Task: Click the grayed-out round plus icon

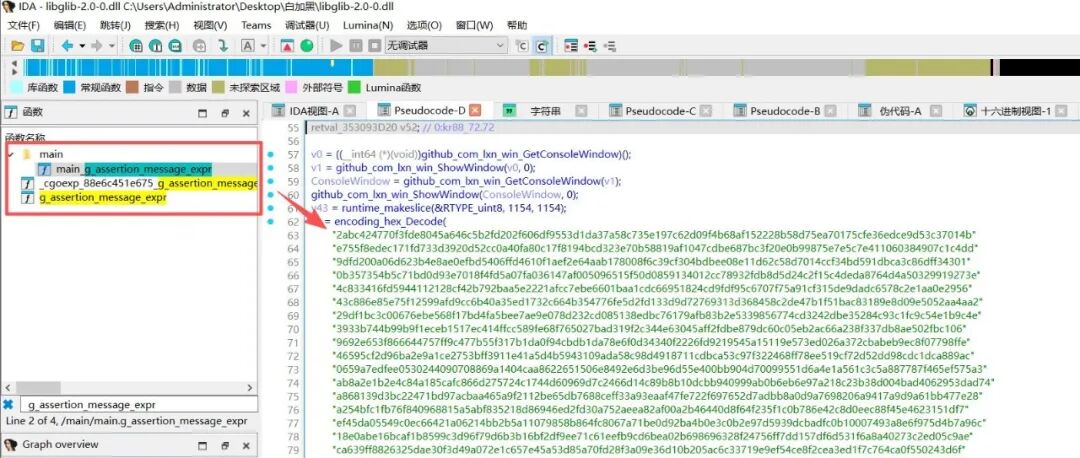Action: click(200, 46)
